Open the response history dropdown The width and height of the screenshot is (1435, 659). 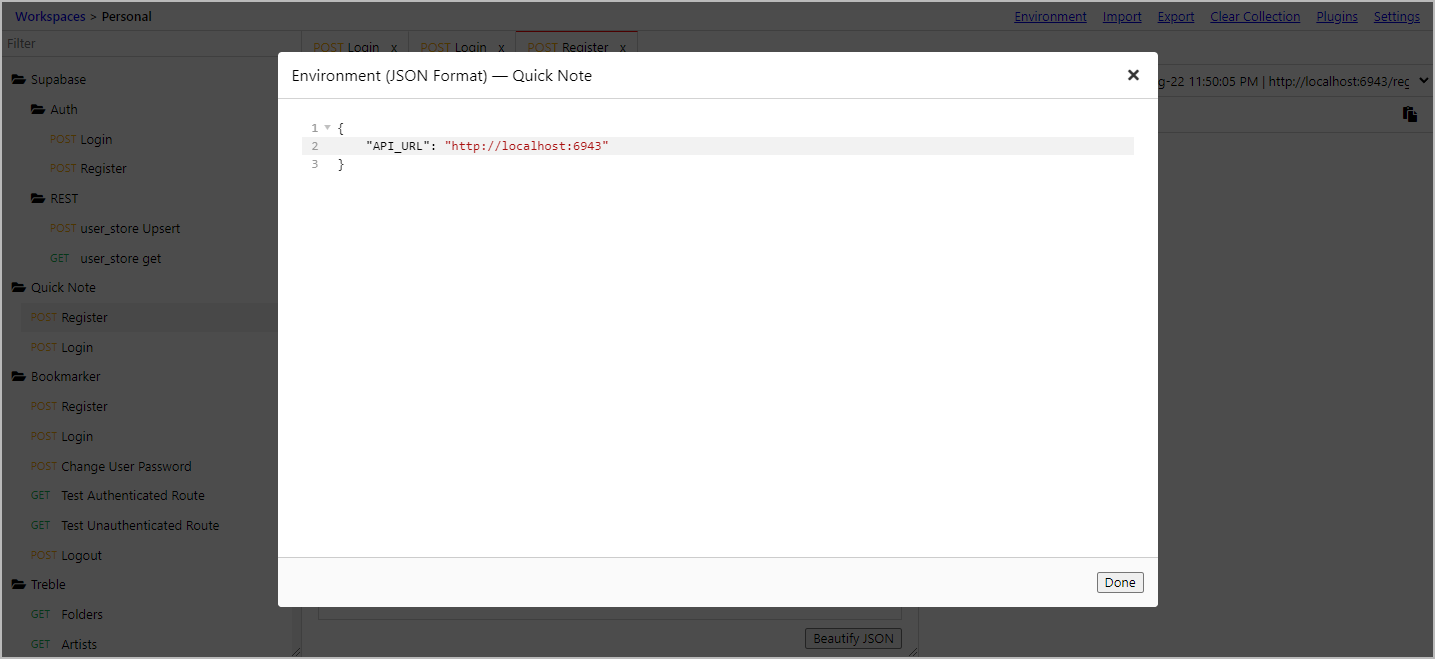[x=1294, y=81]
